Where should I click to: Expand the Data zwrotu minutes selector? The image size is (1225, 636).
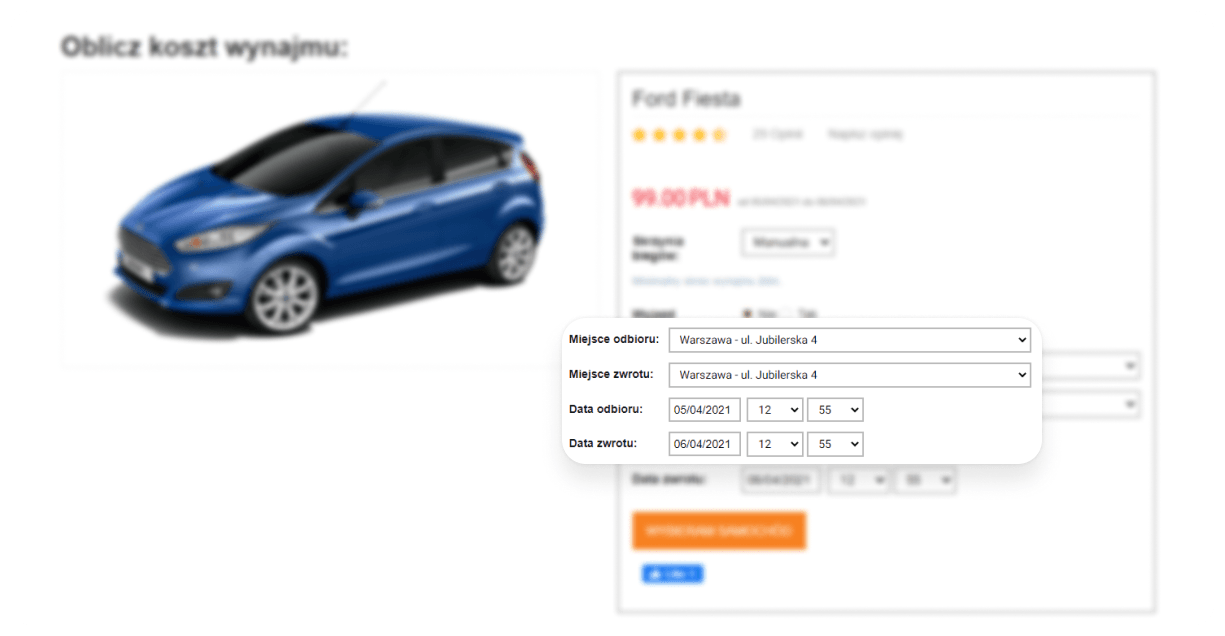point(835,444)
